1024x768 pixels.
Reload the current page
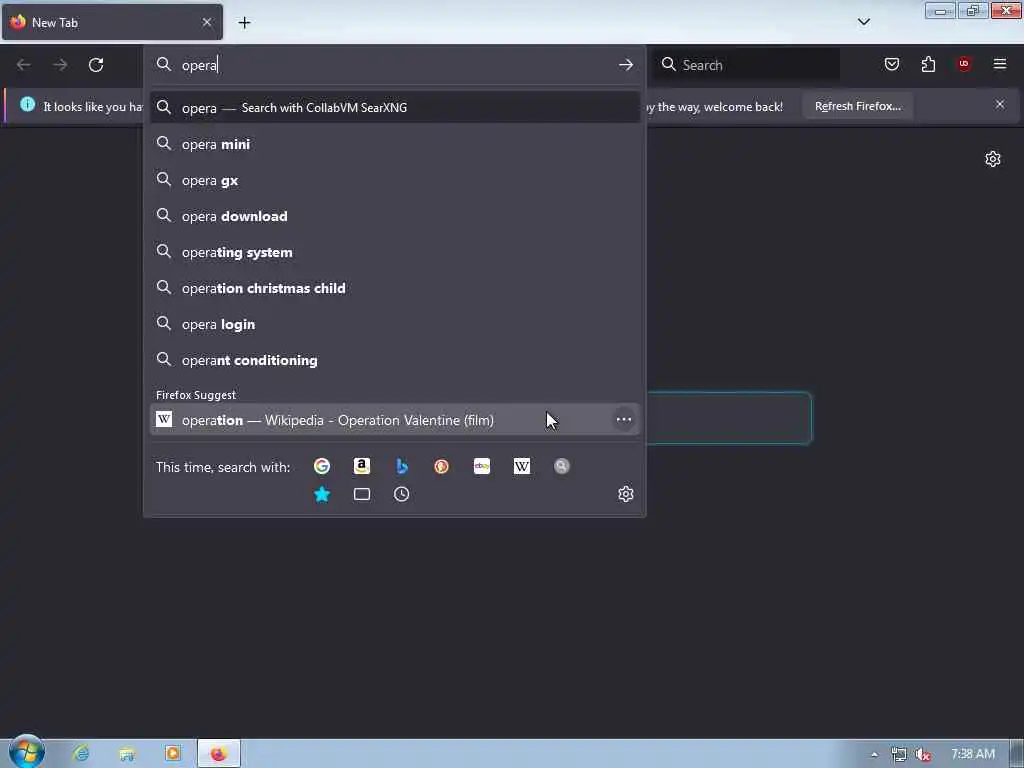pos(96,65)
